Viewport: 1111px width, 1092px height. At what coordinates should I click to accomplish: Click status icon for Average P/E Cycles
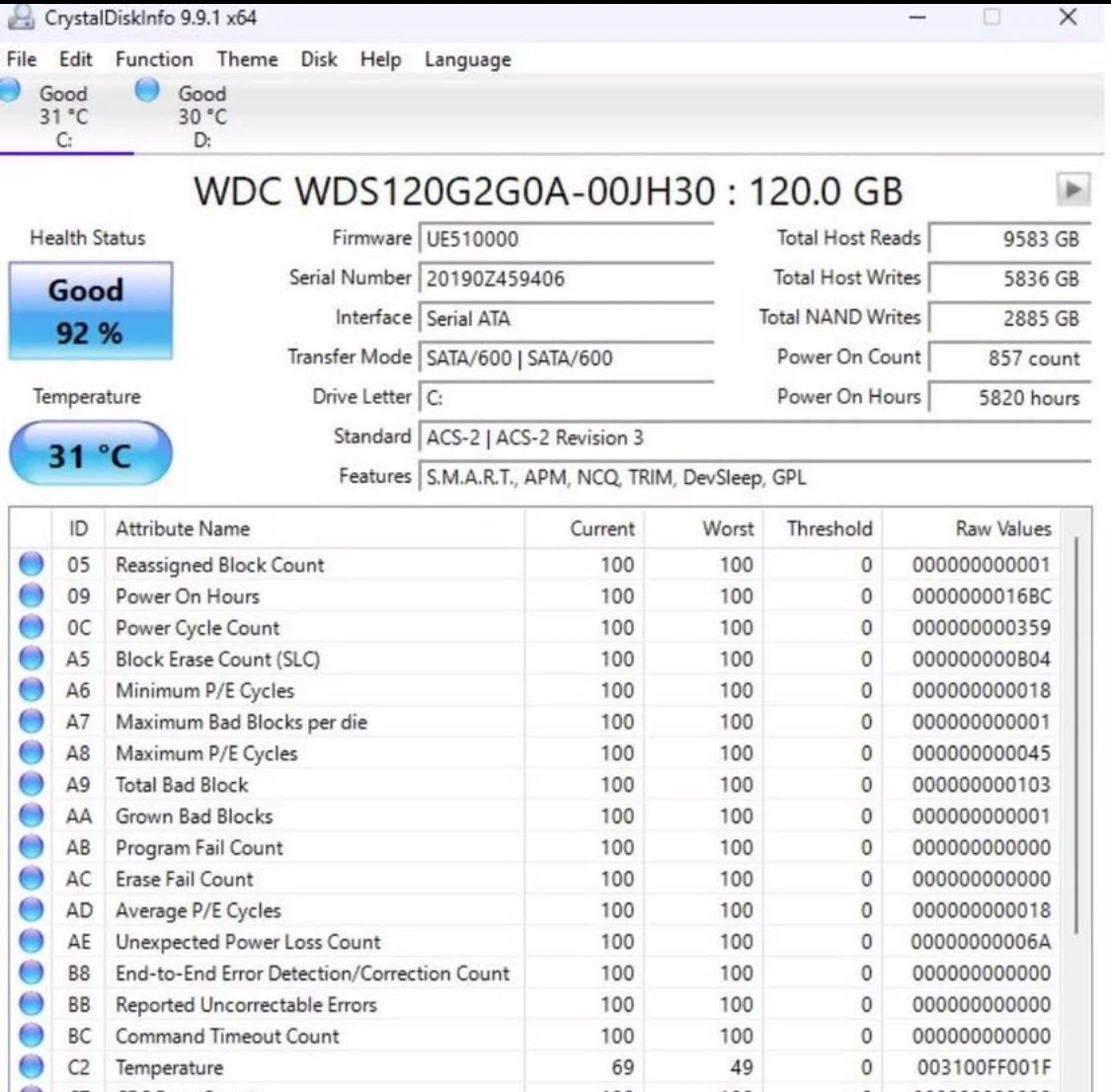(x=32, y=910)
